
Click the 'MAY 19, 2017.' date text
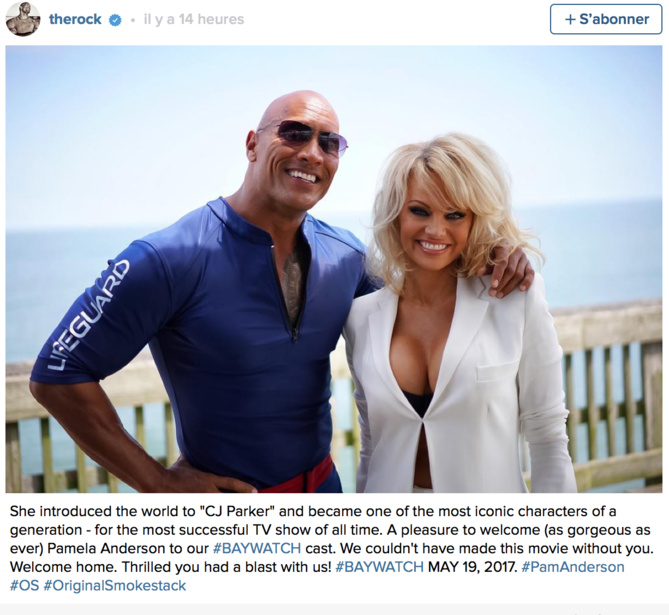[472, 567]
